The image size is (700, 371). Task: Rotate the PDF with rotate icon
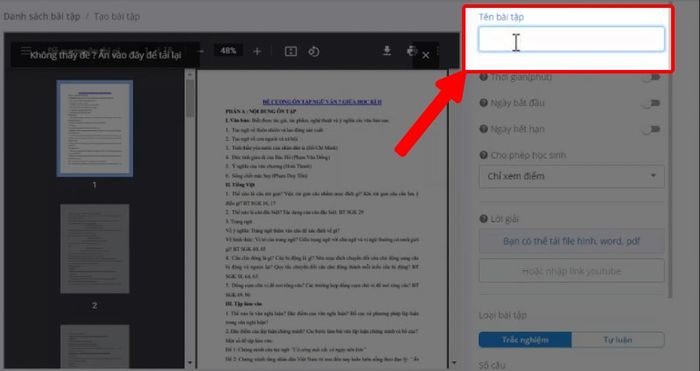click(x=314, y=52)
